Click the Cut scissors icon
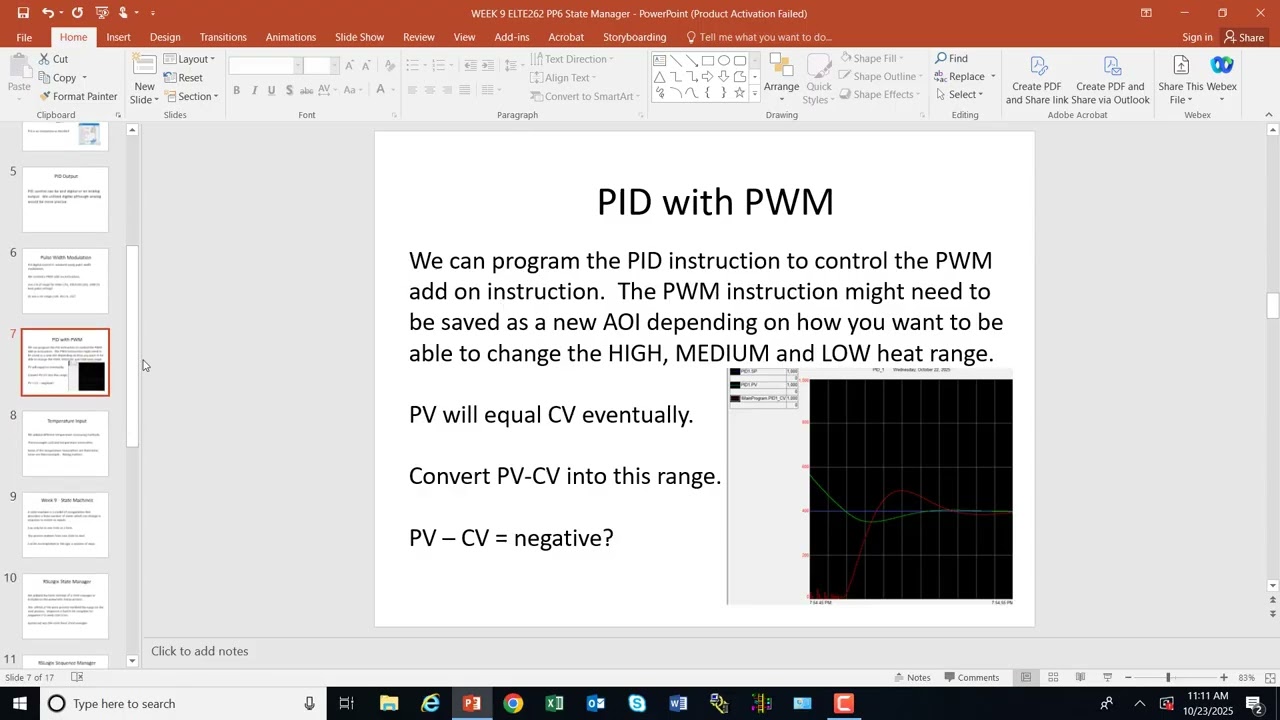1280x720 pixels. [45, 59]
